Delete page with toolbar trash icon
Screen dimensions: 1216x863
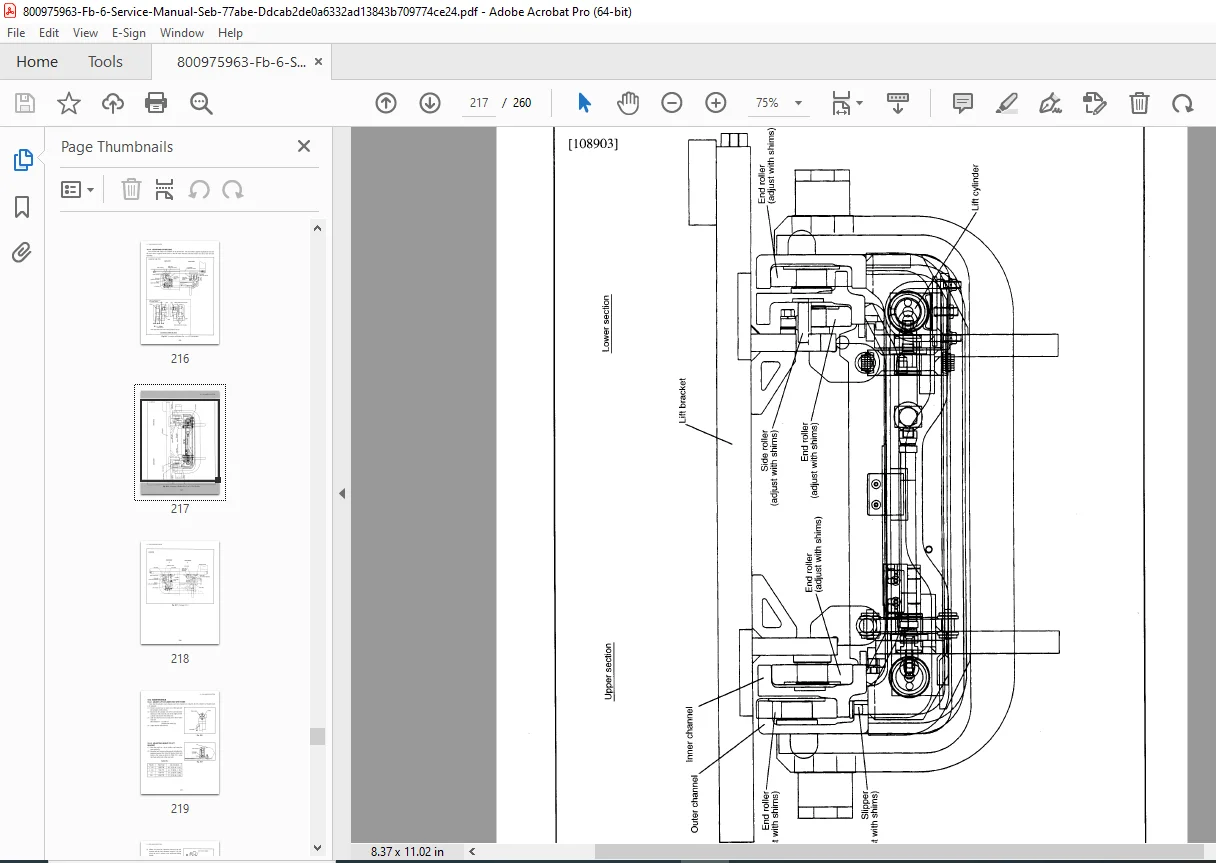tap(1139, 103)
